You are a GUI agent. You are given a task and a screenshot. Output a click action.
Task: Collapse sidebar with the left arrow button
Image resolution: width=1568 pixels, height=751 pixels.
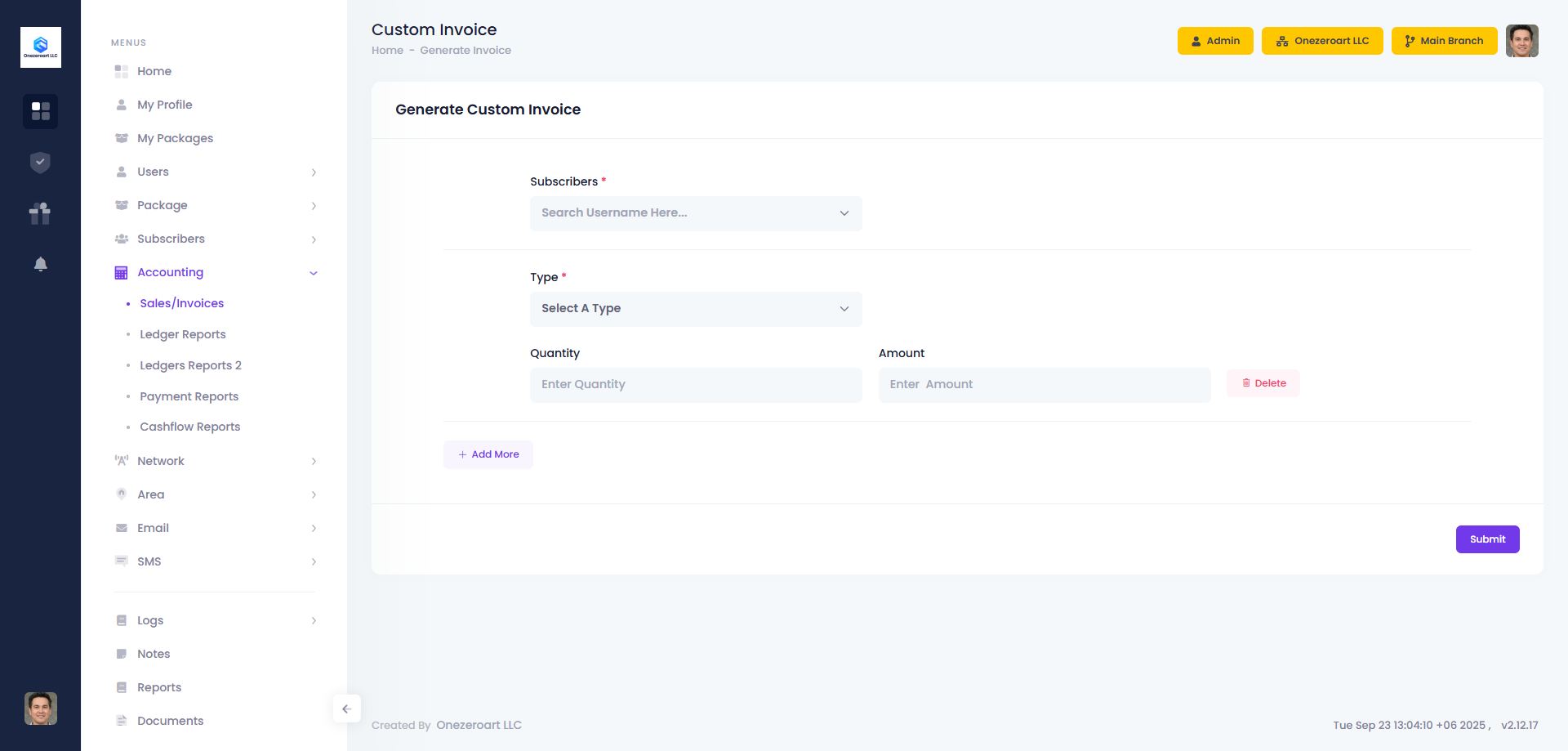point(346,709)
